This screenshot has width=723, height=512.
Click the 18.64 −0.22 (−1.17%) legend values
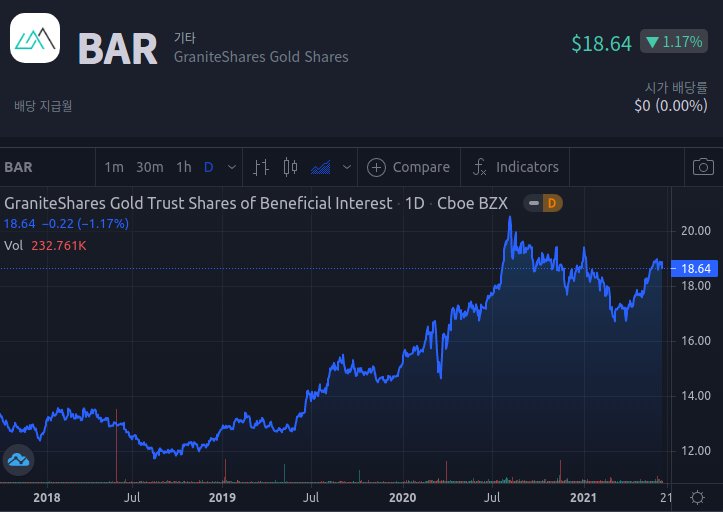[x=66, y=224]
